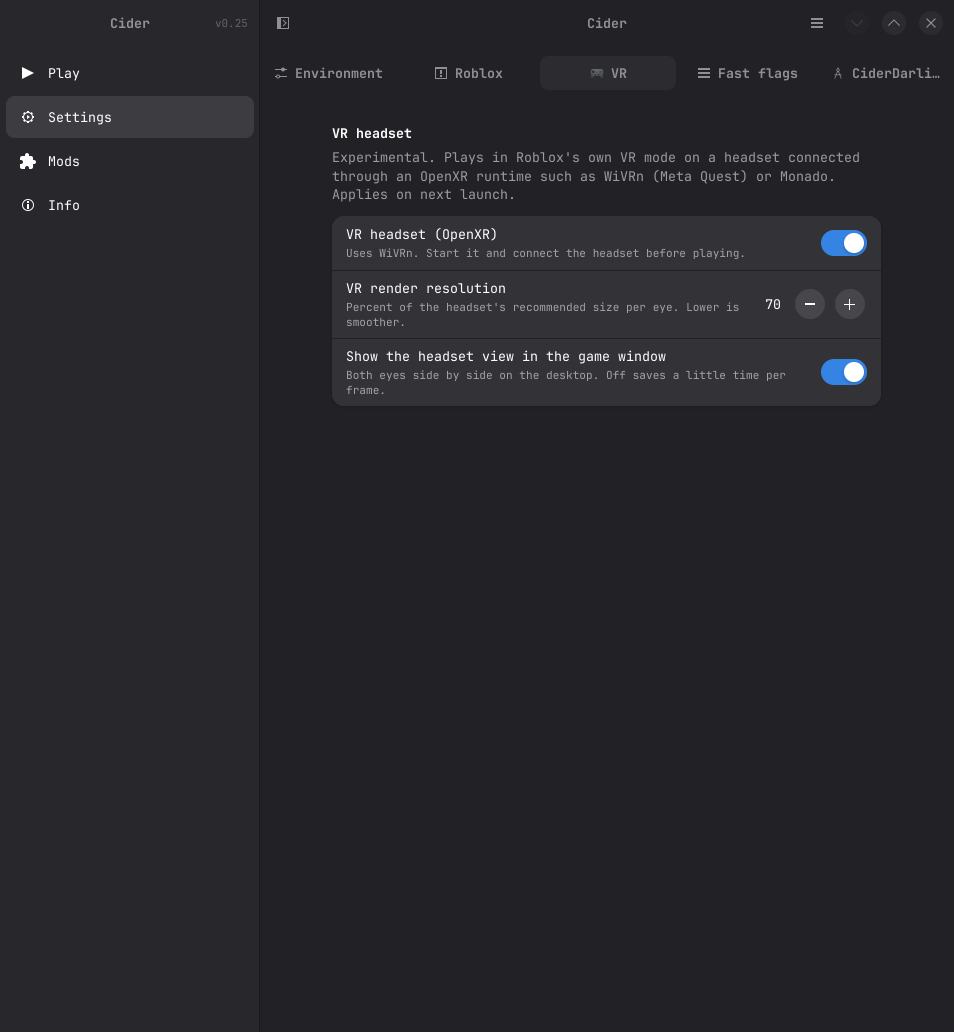This screenshot has width=954, height=1032.
Task: Click the Settings gear icon
Action: pos(28,117)
